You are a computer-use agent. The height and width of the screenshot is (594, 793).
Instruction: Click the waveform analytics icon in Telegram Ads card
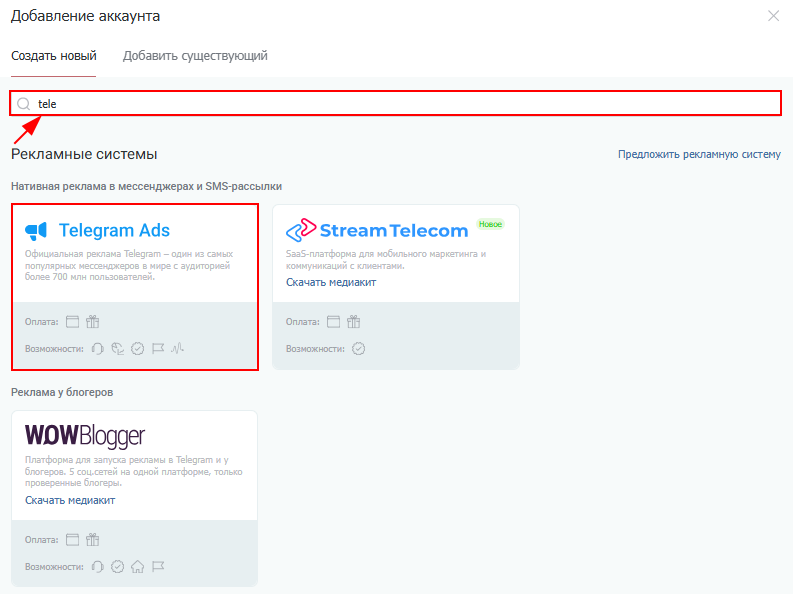click(x=178, y=349)
